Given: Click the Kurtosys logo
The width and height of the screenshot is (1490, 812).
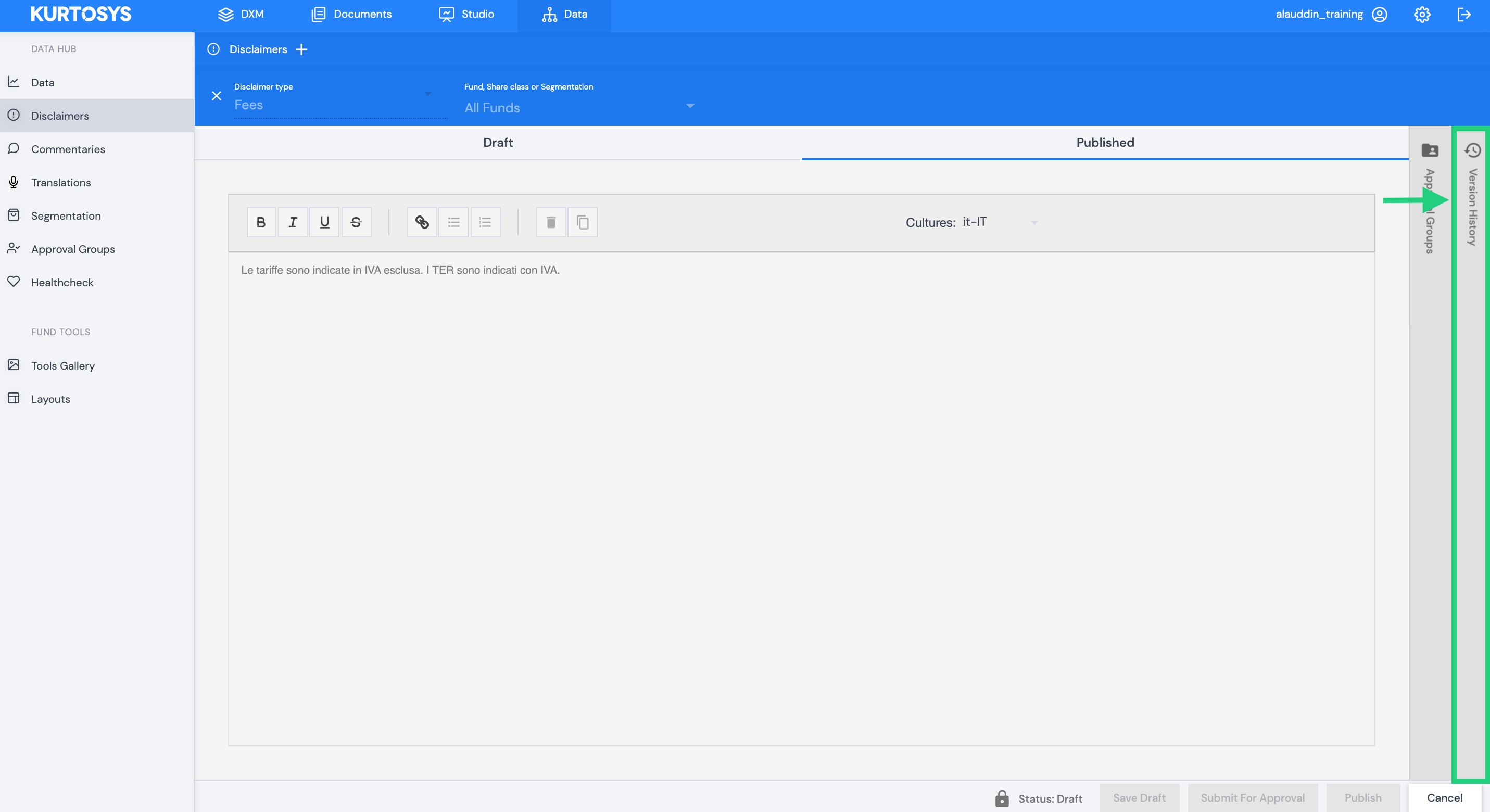Looking at the screenshot, I should [x=81, y=14].
